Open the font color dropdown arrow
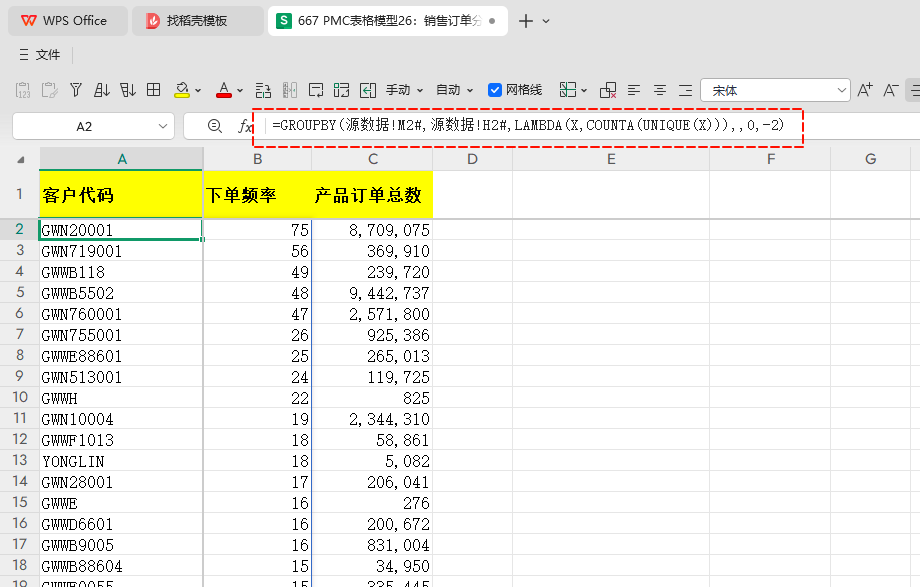Image resolution: width=920 pixels, height=587 pixels. [x=239, y=90]
